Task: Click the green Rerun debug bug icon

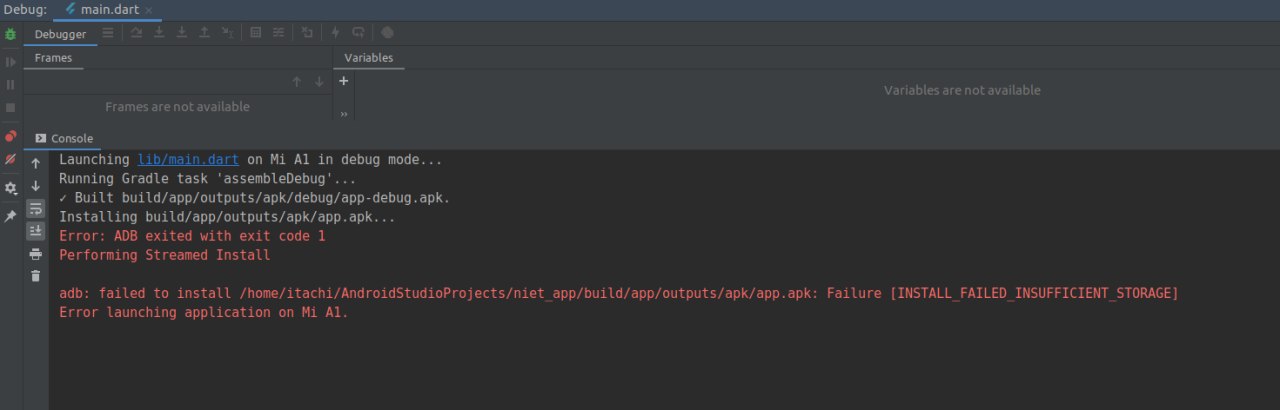Action: coord(10,34)
